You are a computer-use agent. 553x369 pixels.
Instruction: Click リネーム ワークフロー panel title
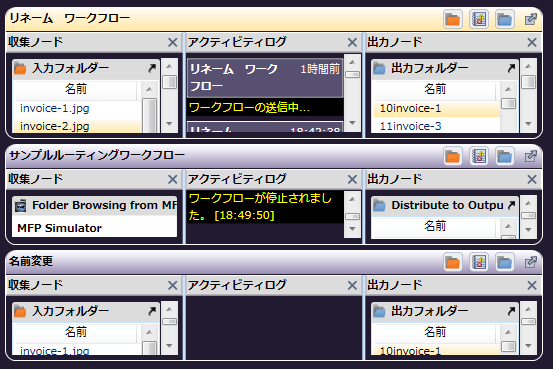(x=70, y=18)
